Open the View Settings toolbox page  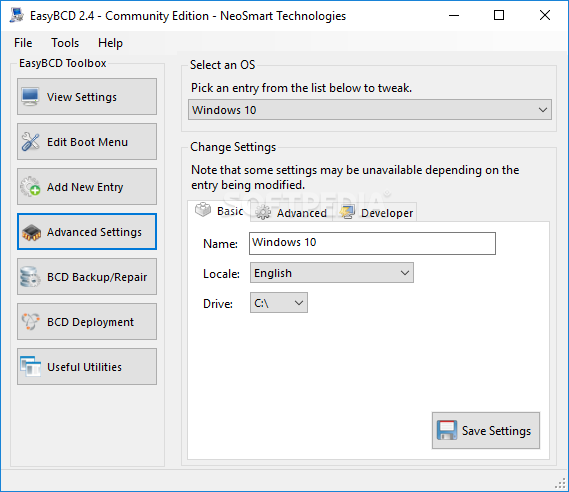pyautogui.click(x=87, y=97)
